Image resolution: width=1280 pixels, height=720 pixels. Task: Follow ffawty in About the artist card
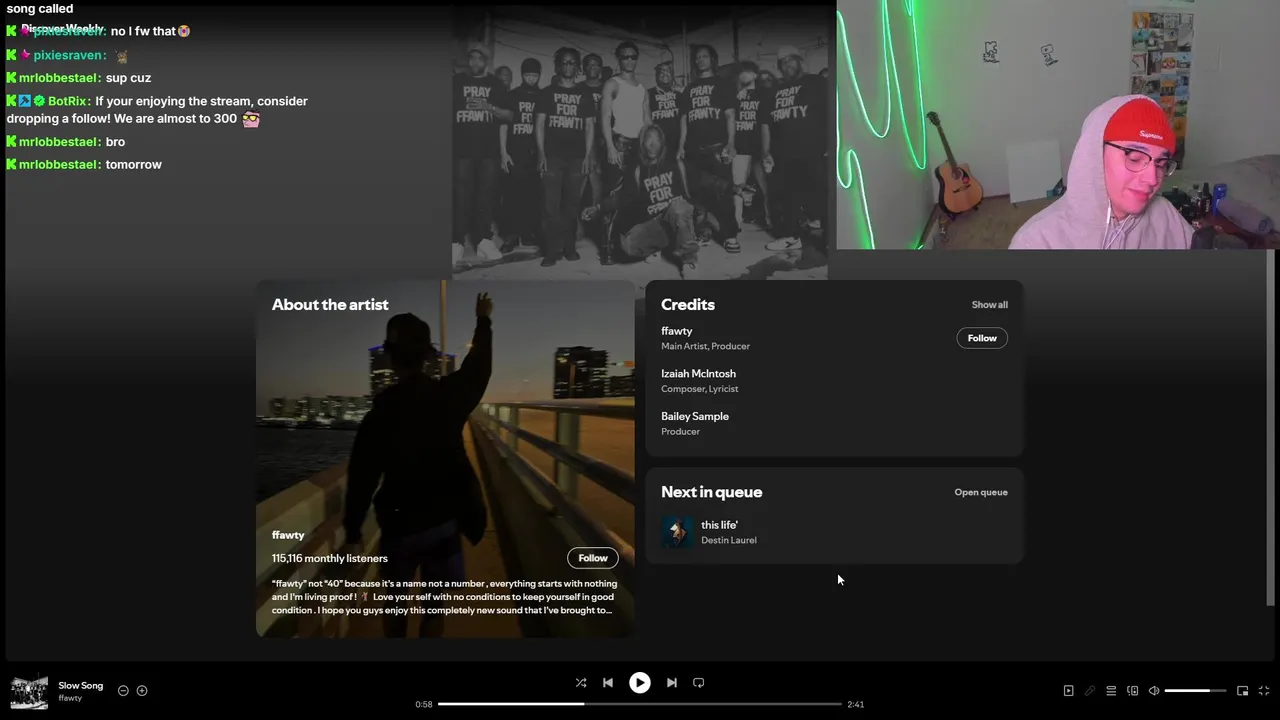point(593,558)
